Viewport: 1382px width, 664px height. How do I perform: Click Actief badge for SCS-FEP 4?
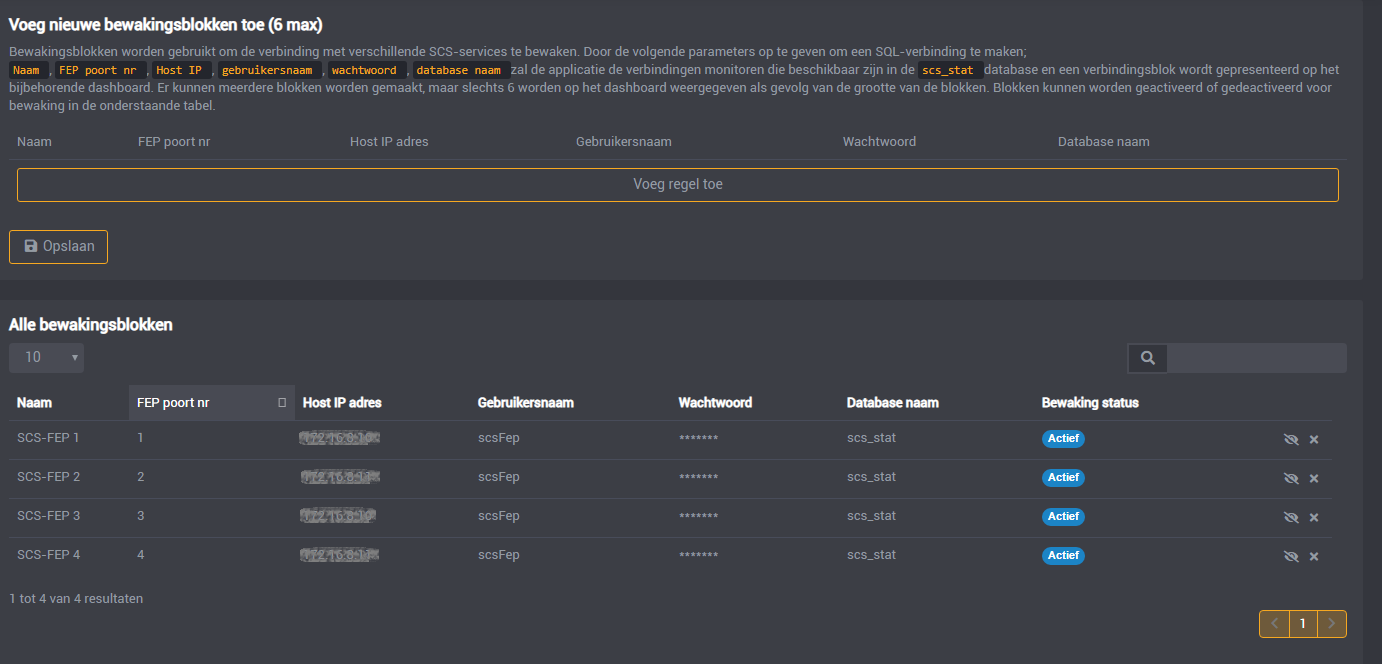coord(1064,555)
